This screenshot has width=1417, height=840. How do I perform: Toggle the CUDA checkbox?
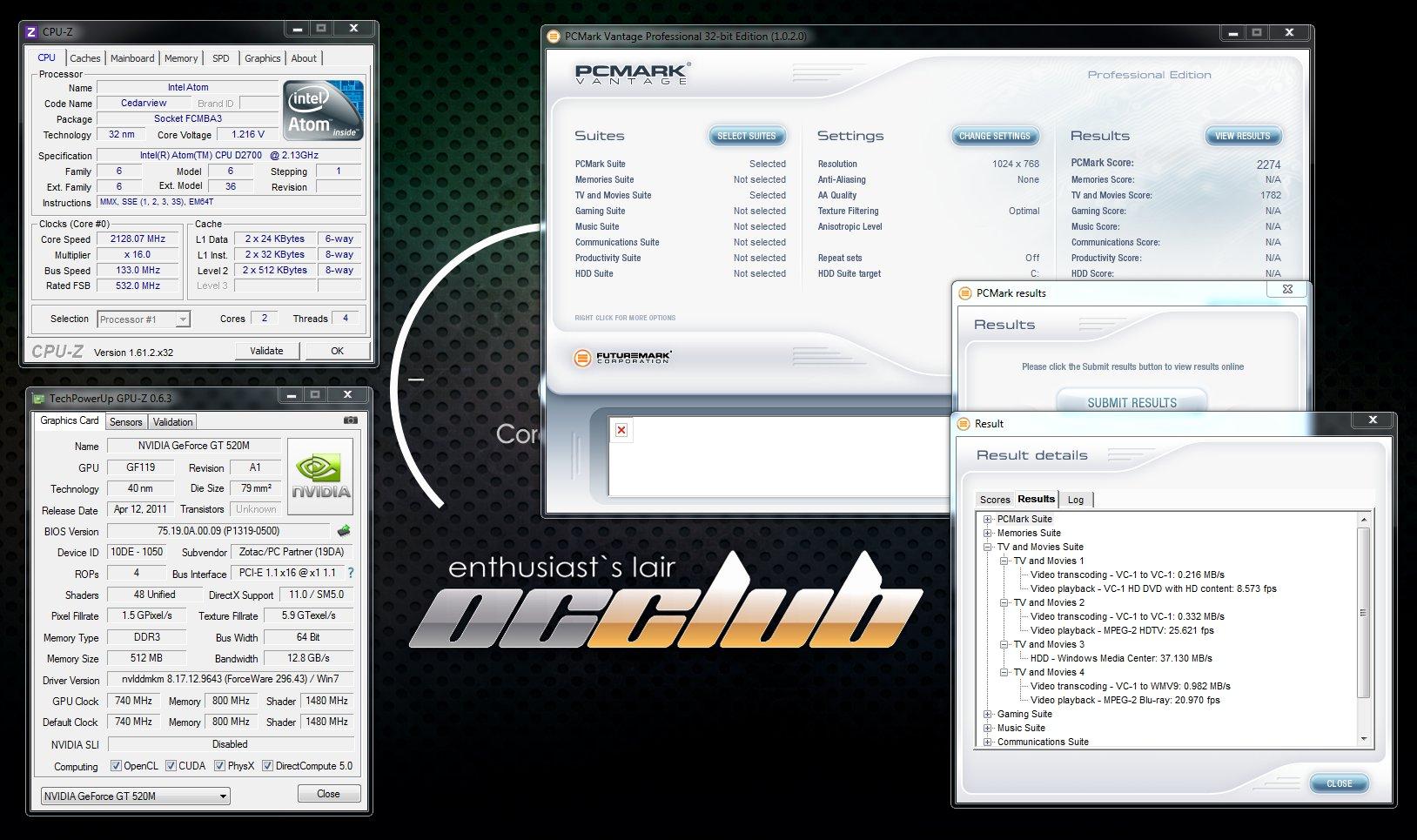pos(171,766)
